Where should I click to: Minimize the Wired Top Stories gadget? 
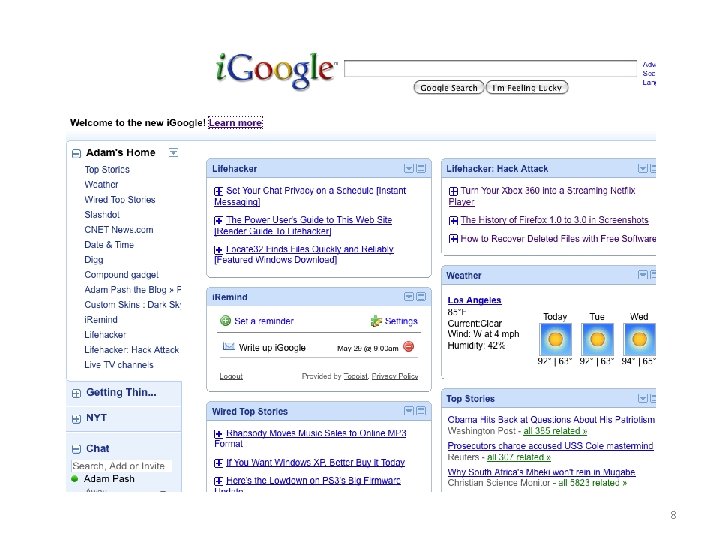(x=421, y=411)
